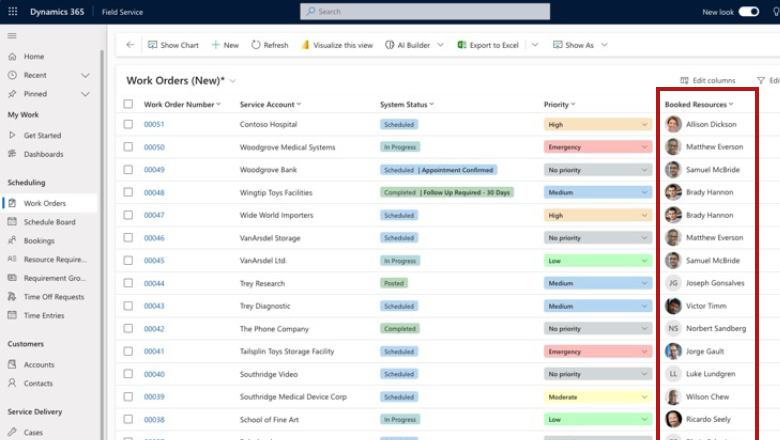Viewport: 780px width, 440px height.
Task: Select checkbox for work order 00048
Action: tap(128, 192)
